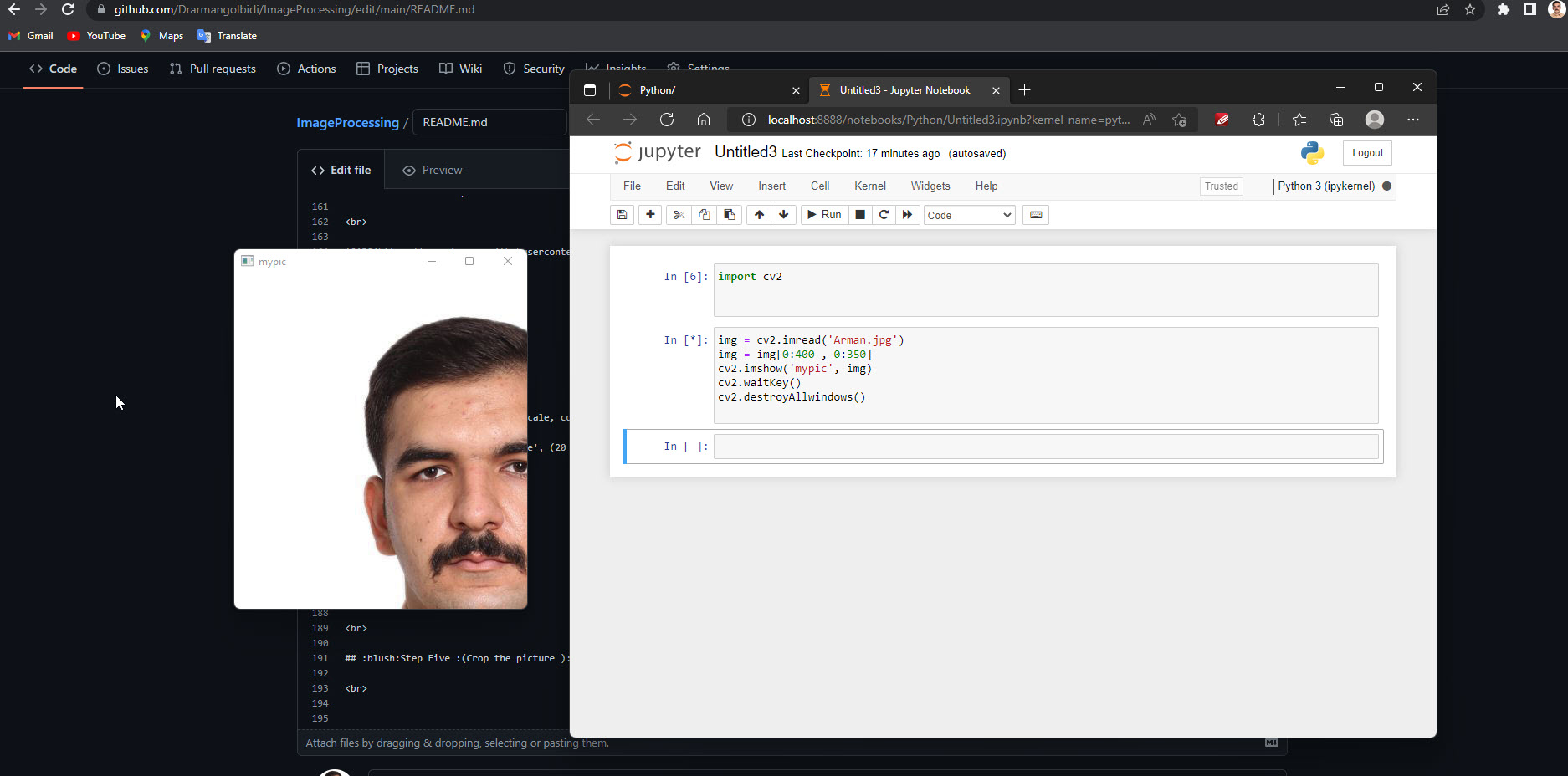Copy the selected cell

tap(704, 215)
